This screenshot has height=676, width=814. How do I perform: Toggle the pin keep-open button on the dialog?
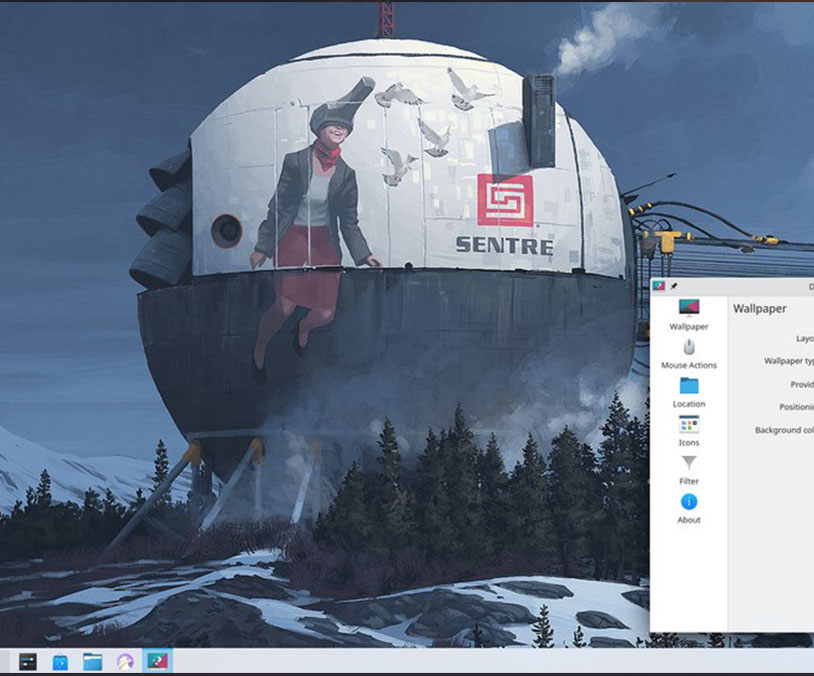click(x=673, y=285)
